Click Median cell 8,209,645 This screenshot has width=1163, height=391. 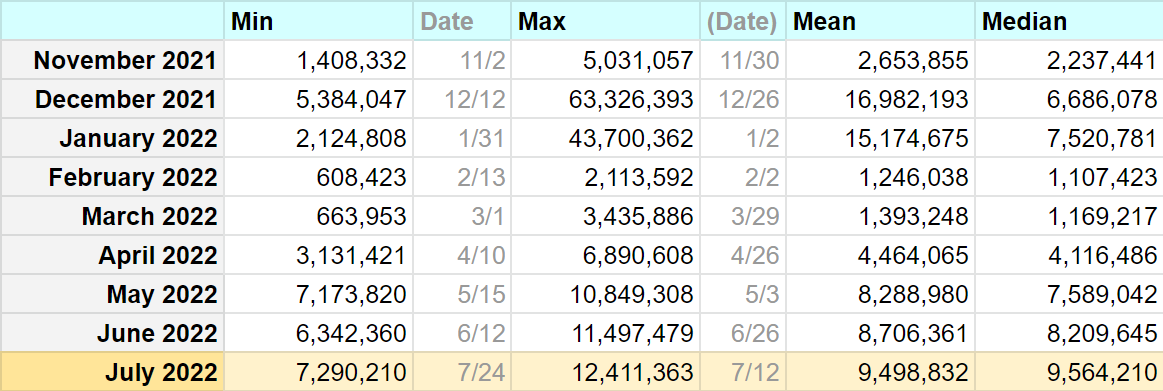[1069, 333]
